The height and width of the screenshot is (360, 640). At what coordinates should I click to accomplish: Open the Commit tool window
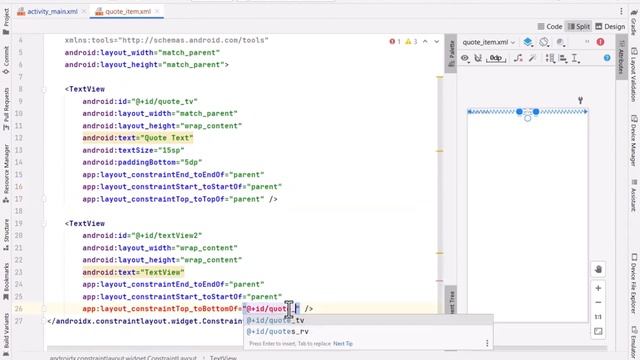(x=6, y=60)
